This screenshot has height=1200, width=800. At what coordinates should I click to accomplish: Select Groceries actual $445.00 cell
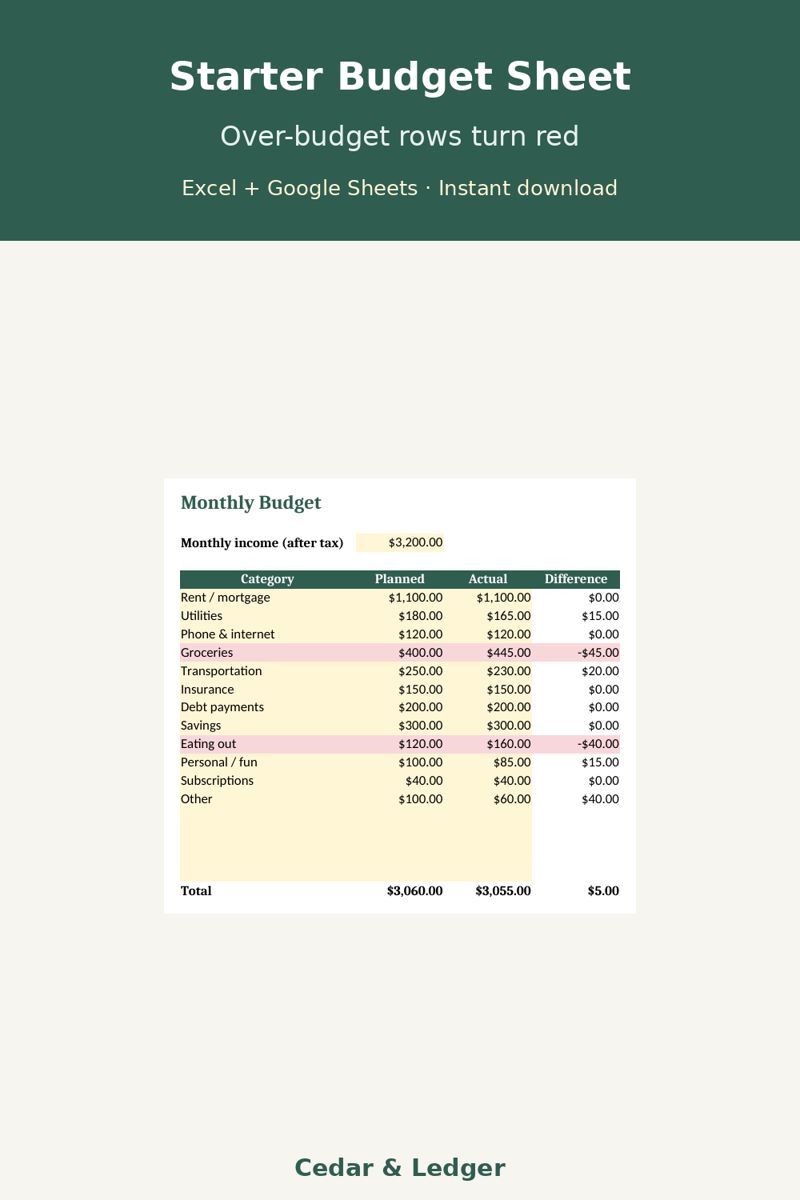(488, 653)
